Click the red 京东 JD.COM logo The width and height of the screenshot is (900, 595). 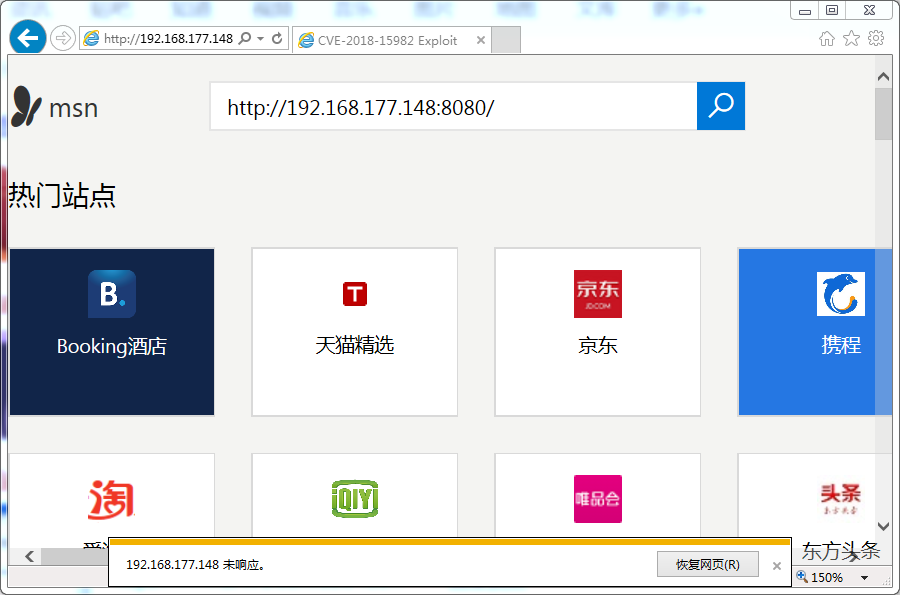click(x=598, y=294)
